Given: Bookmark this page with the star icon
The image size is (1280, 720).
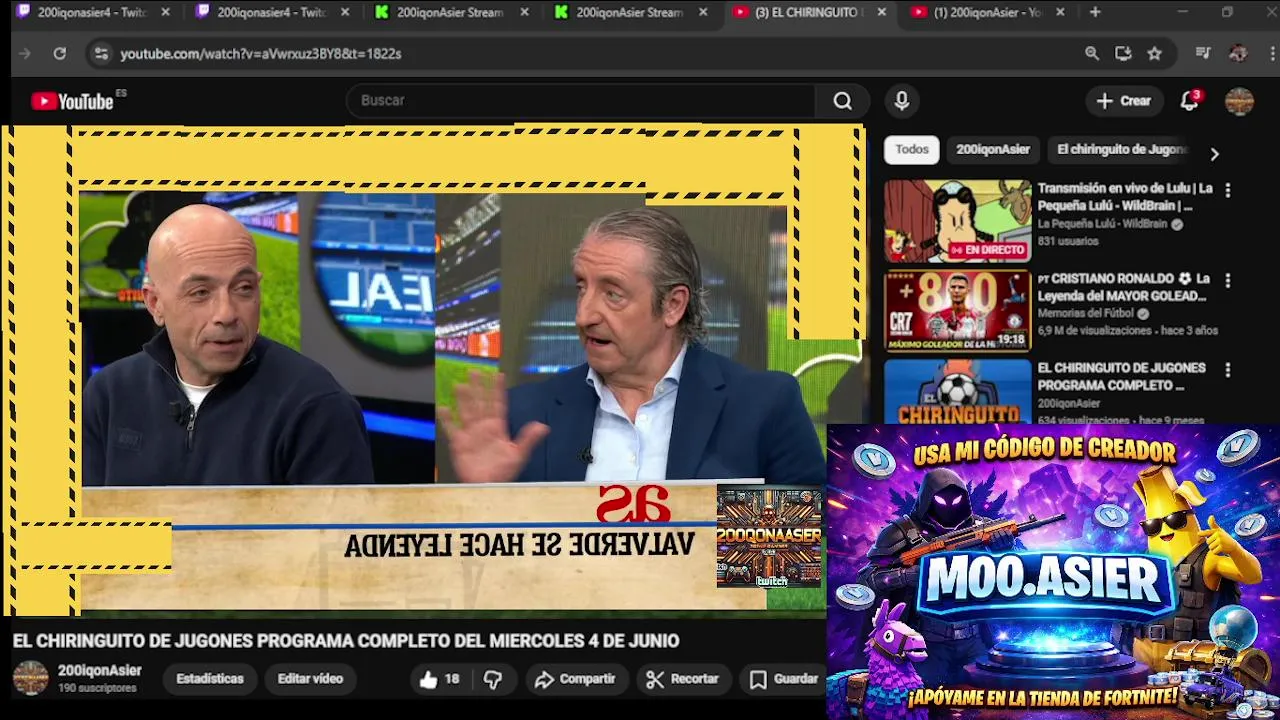Looking at the screenshot, I should coord(1155,54).
